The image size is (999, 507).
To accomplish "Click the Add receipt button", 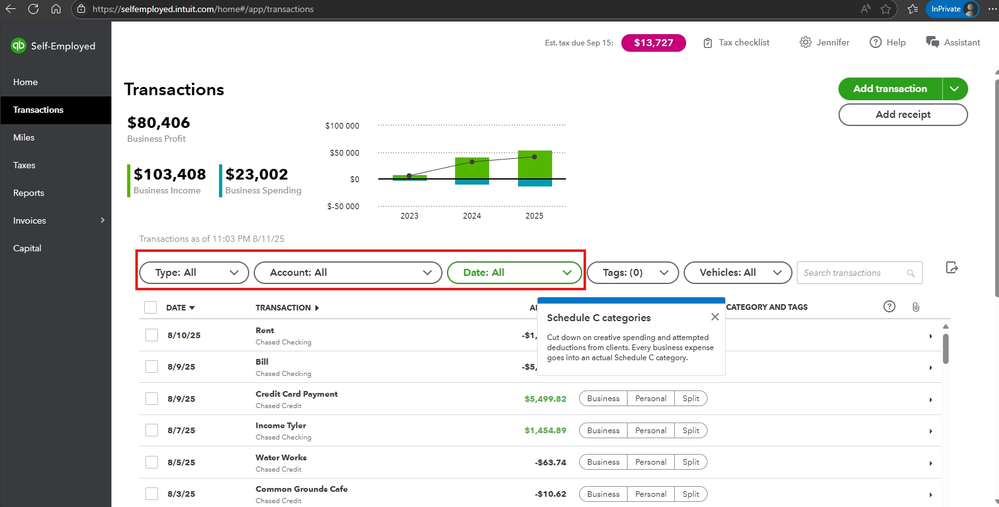I will coord(902,115).
